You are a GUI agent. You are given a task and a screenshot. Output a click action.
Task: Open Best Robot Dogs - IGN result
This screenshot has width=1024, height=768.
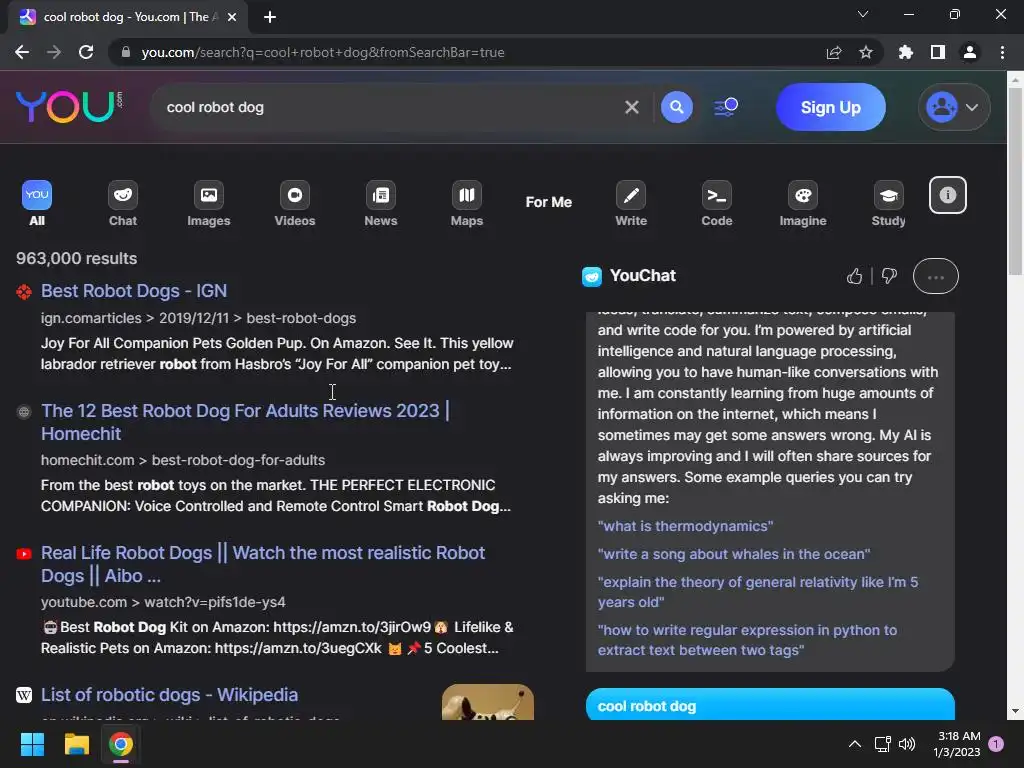click(134, 291)
